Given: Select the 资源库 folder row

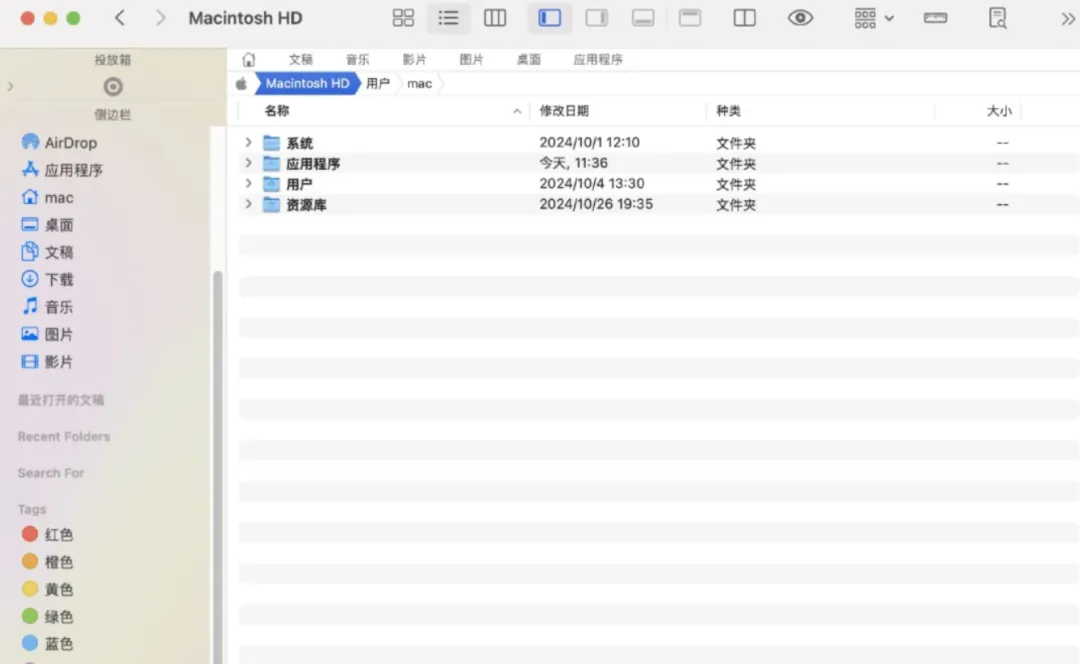Looking at the screenshot, I should pos(658,205).
